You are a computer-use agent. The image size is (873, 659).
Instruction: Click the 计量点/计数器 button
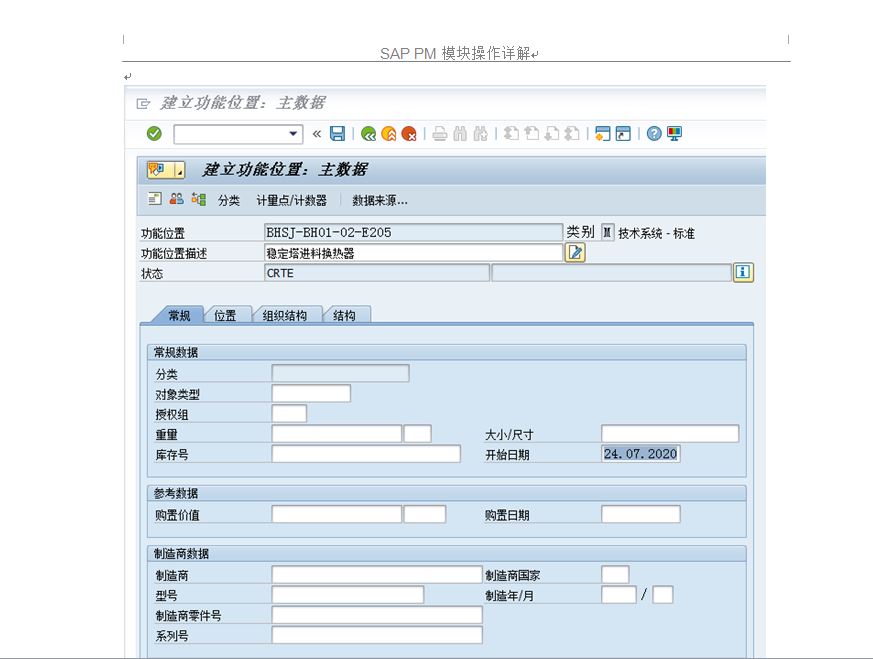click(292, 200)
